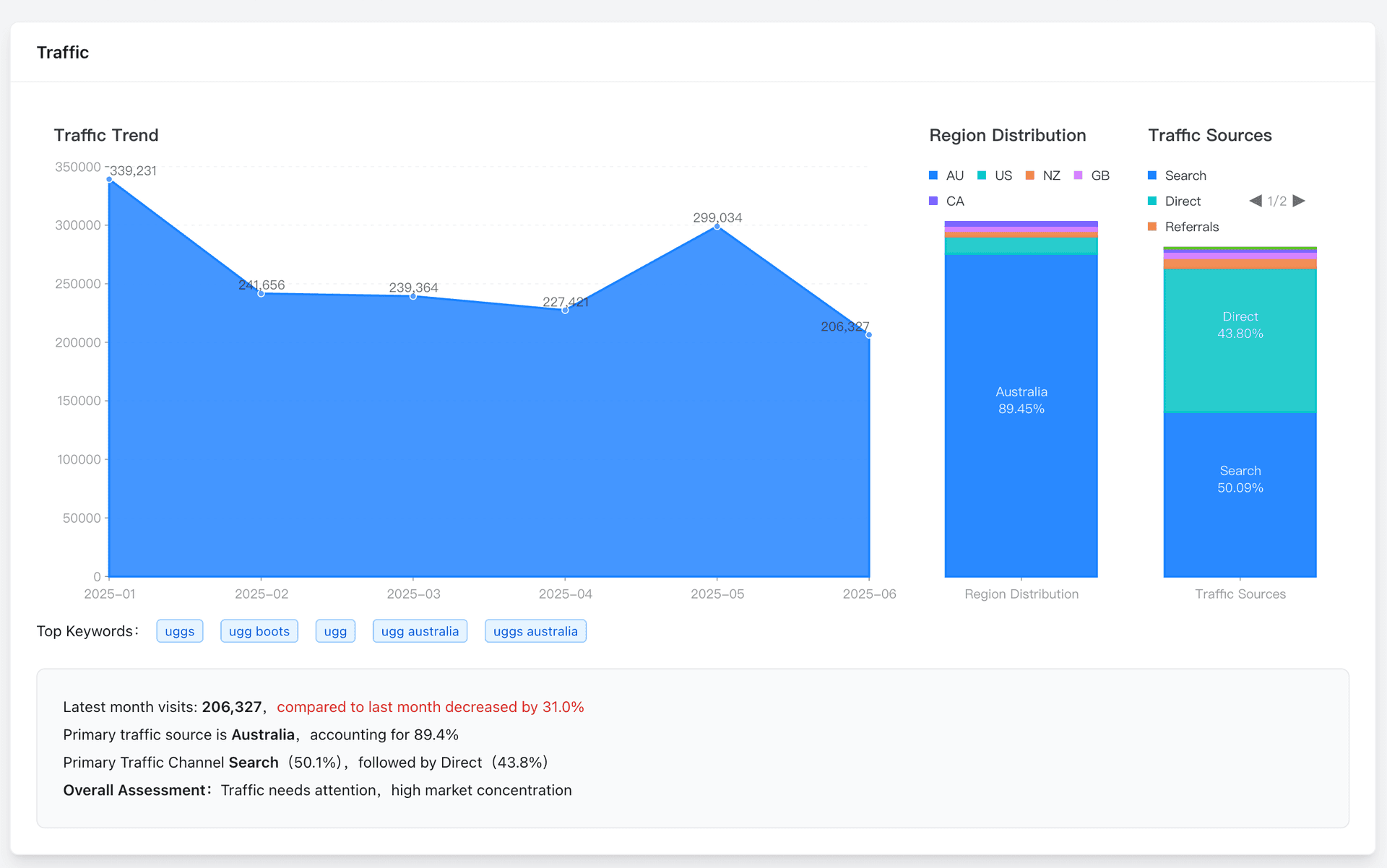
Task: Click the 'Region Distribution' axis label below bar
Action: [x=1021, y=594]
